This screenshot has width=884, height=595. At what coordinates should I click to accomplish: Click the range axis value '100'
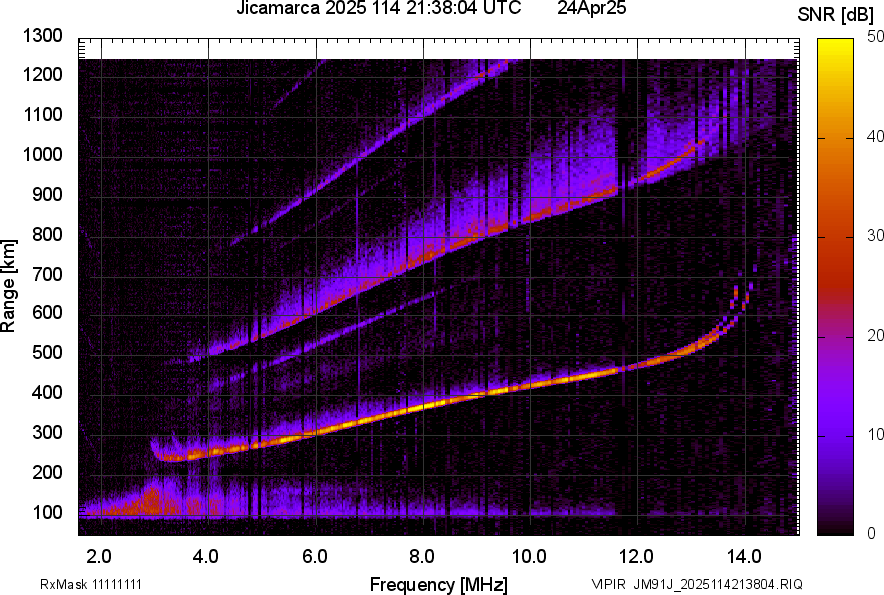pyautogui.click(x=47, y=512)
